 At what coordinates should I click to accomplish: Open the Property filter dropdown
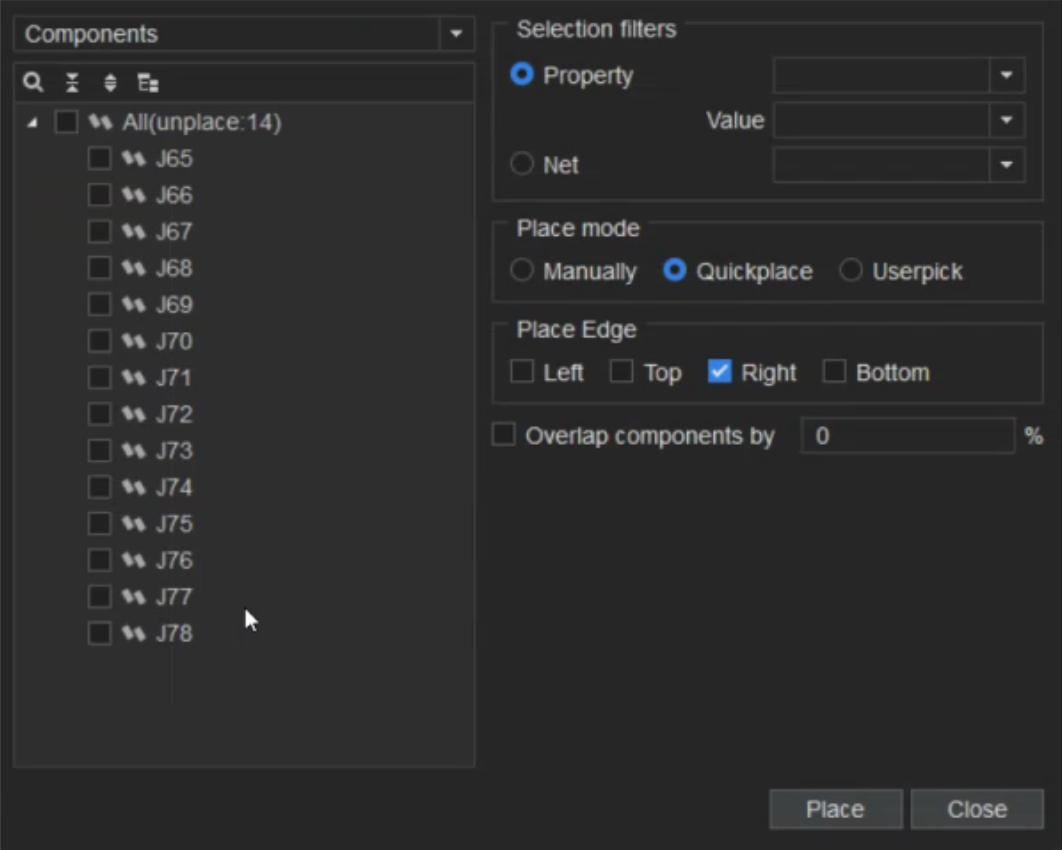pyautogui.click(x=1006, y=76)
